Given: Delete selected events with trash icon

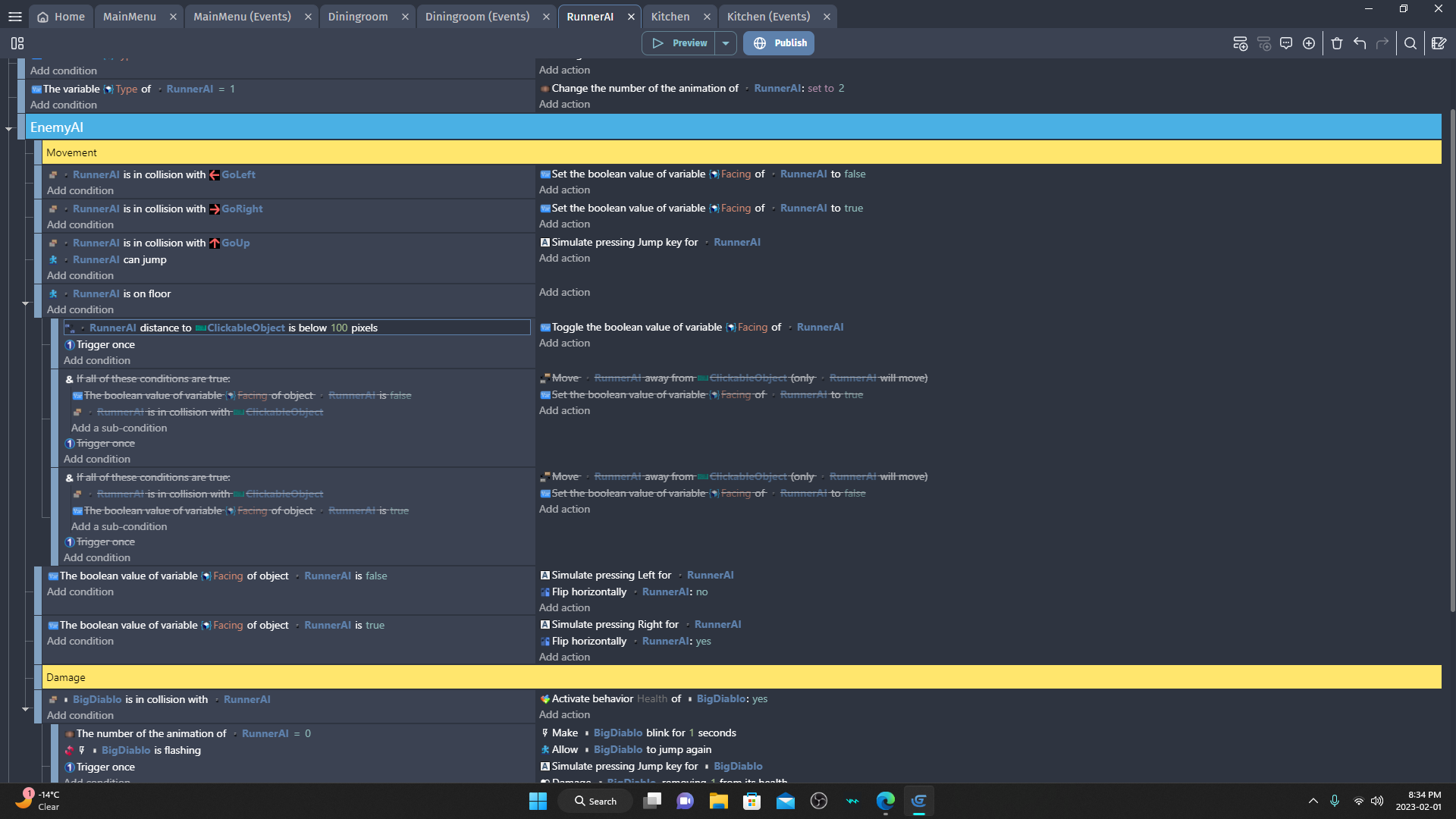Looking at the screenshot, I should (1337, 44).
